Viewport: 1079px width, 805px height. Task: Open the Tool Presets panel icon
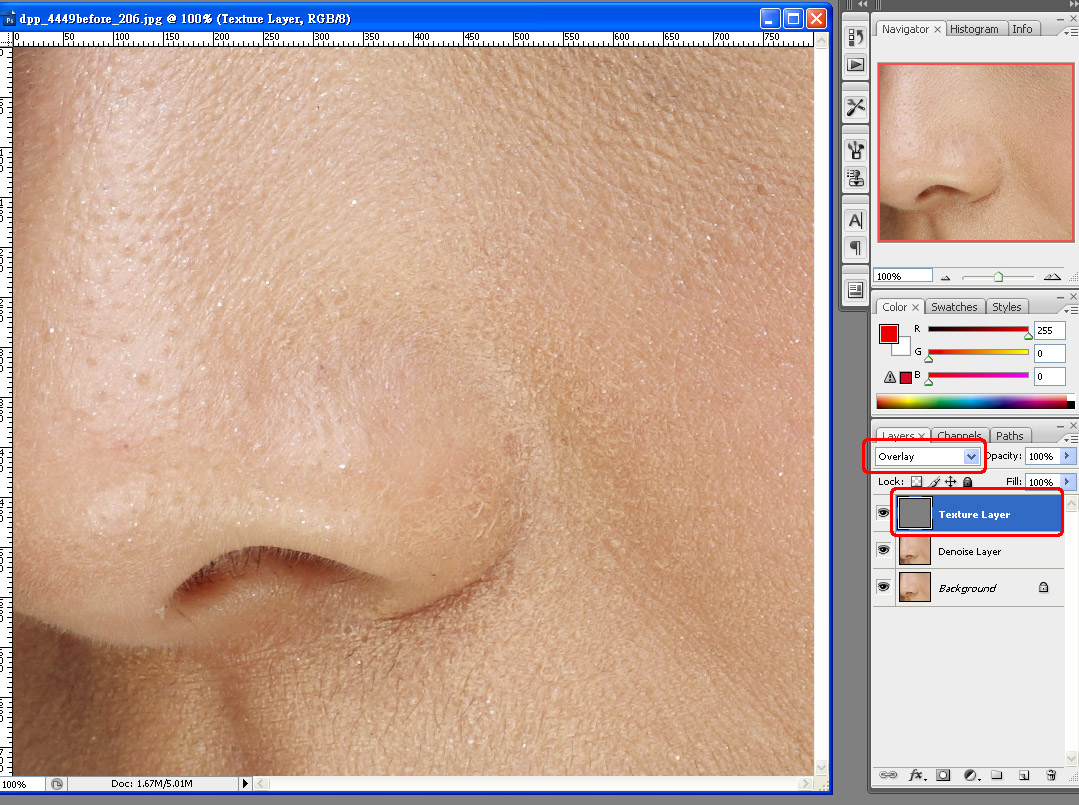[x=855, y=107]
